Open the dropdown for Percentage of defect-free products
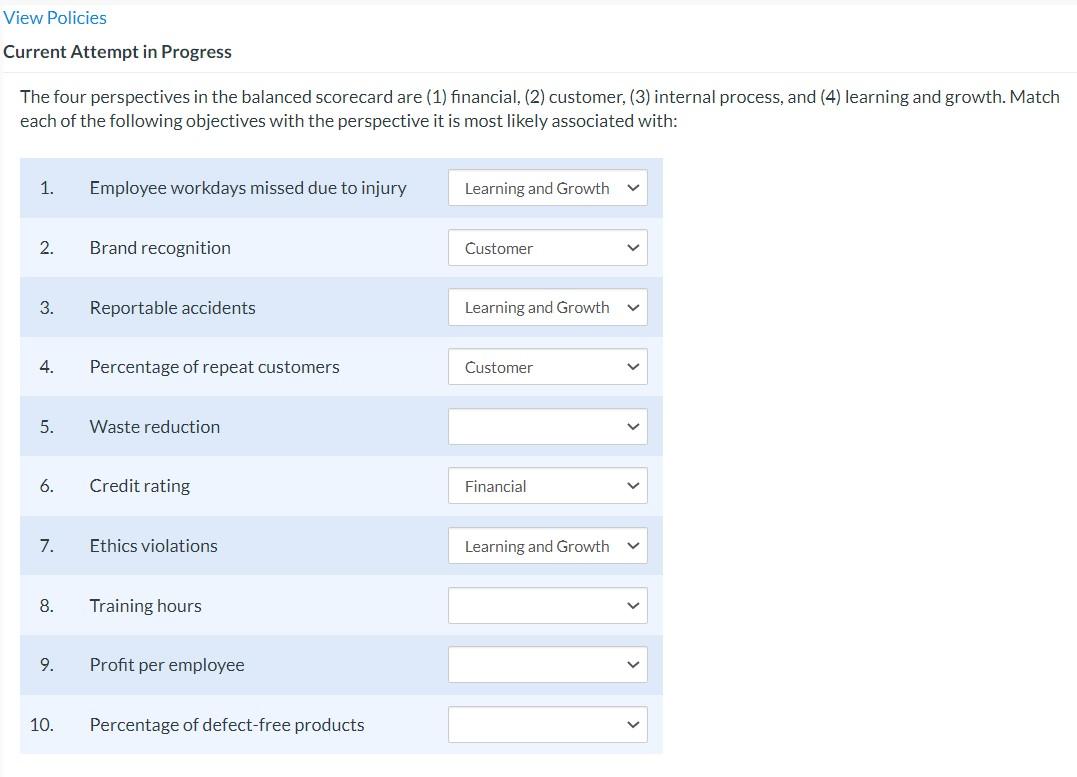 pyautogui.click(x=547, y=724)
